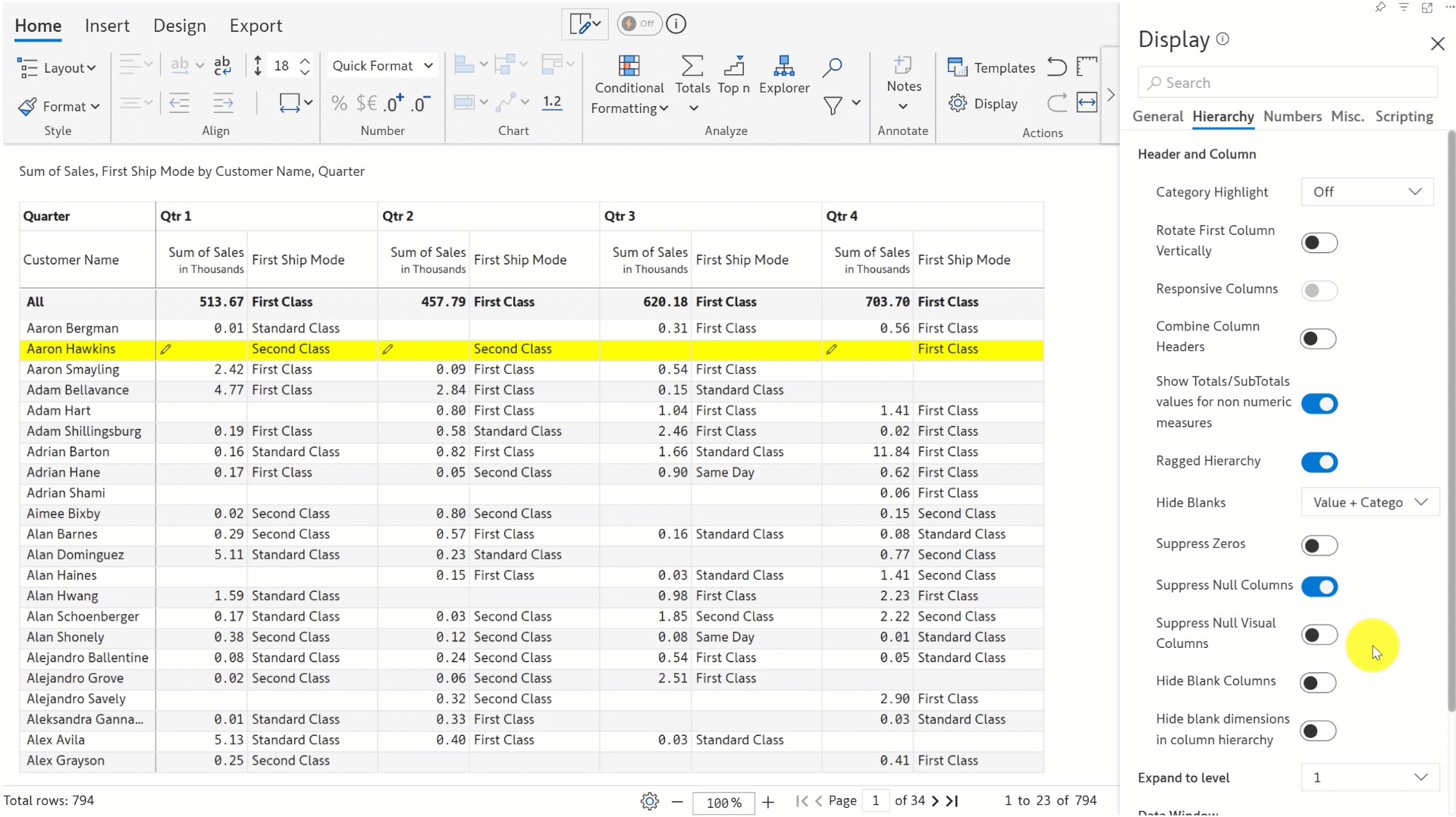Enable Suppress Zeros toggle

(x=1319, y=545)
